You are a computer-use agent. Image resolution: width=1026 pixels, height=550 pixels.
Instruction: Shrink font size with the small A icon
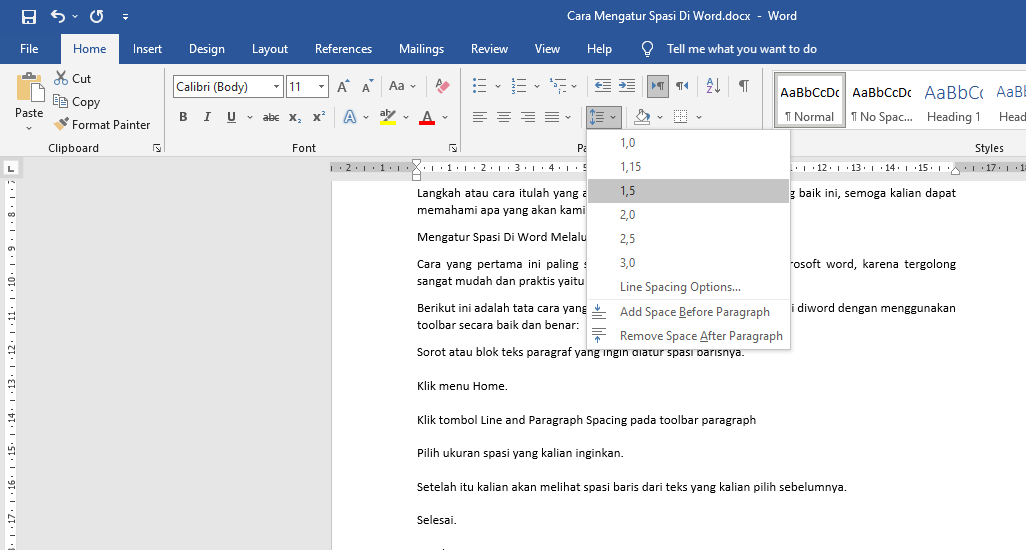click(368, 86)
